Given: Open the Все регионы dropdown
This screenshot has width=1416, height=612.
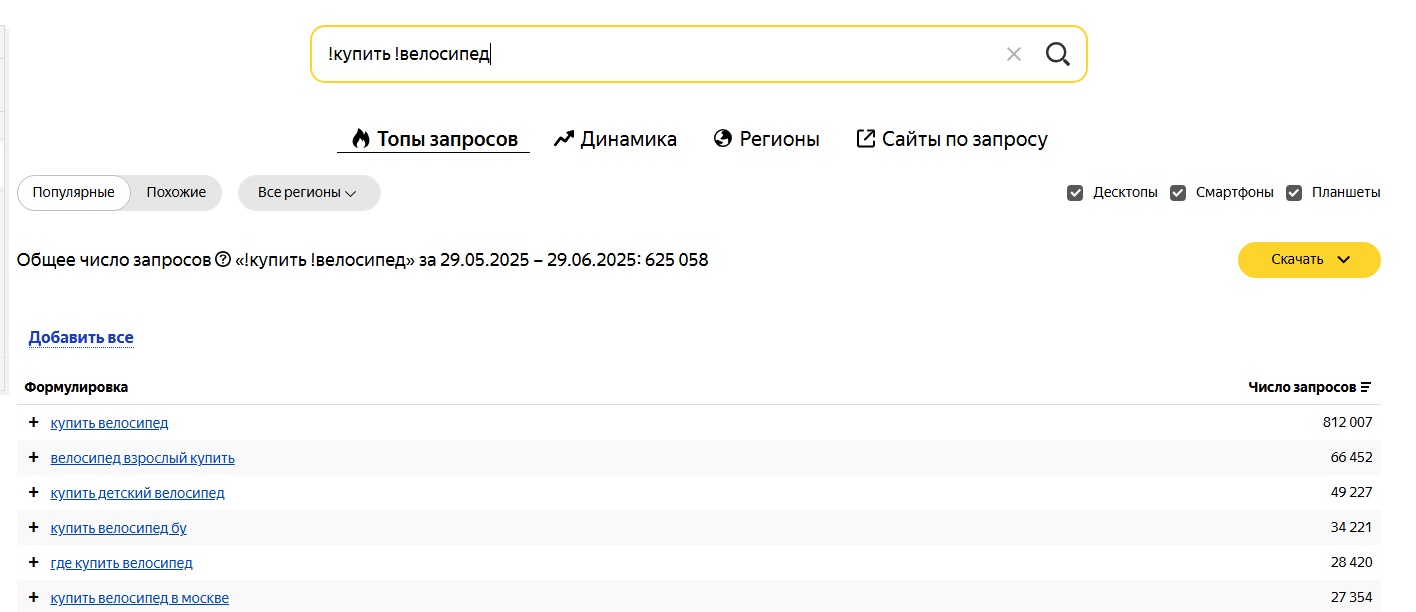Looking at the screenshot, I should 309,192.
